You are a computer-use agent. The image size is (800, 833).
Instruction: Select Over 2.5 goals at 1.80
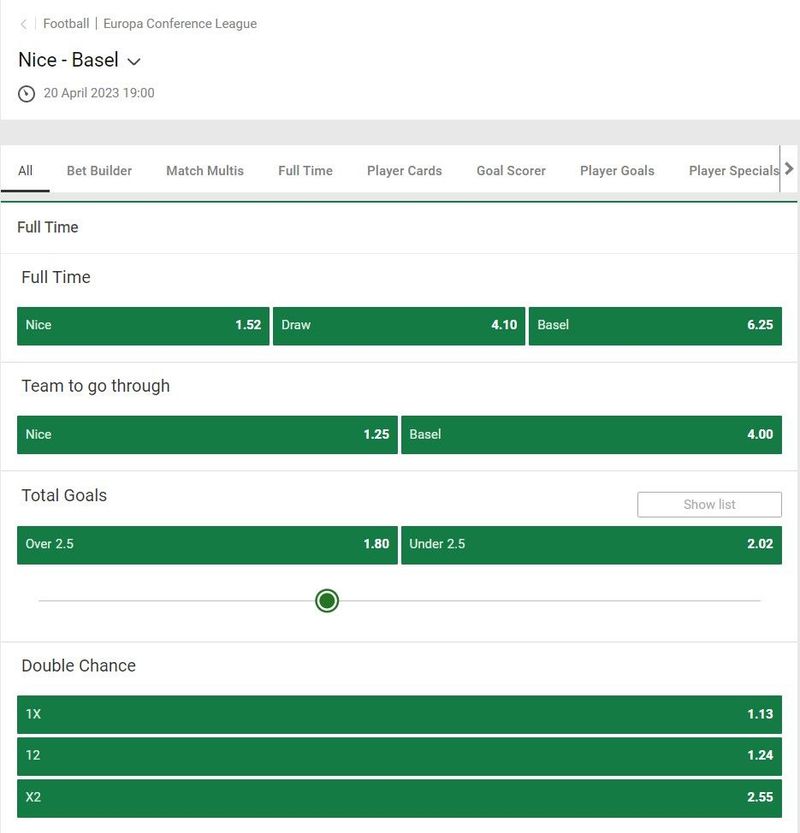(207, 545)
